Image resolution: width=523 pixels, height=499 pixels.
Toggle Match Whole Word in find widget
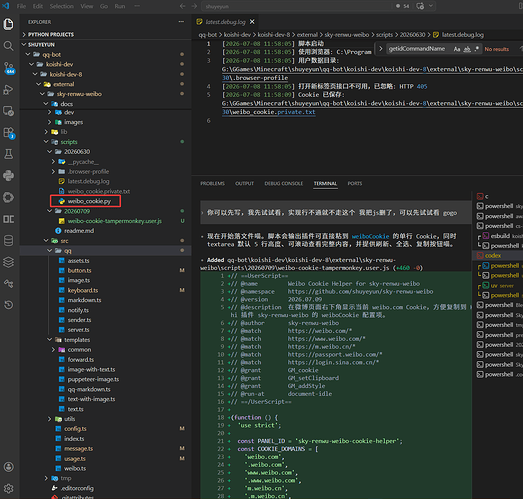coord(467,49)
